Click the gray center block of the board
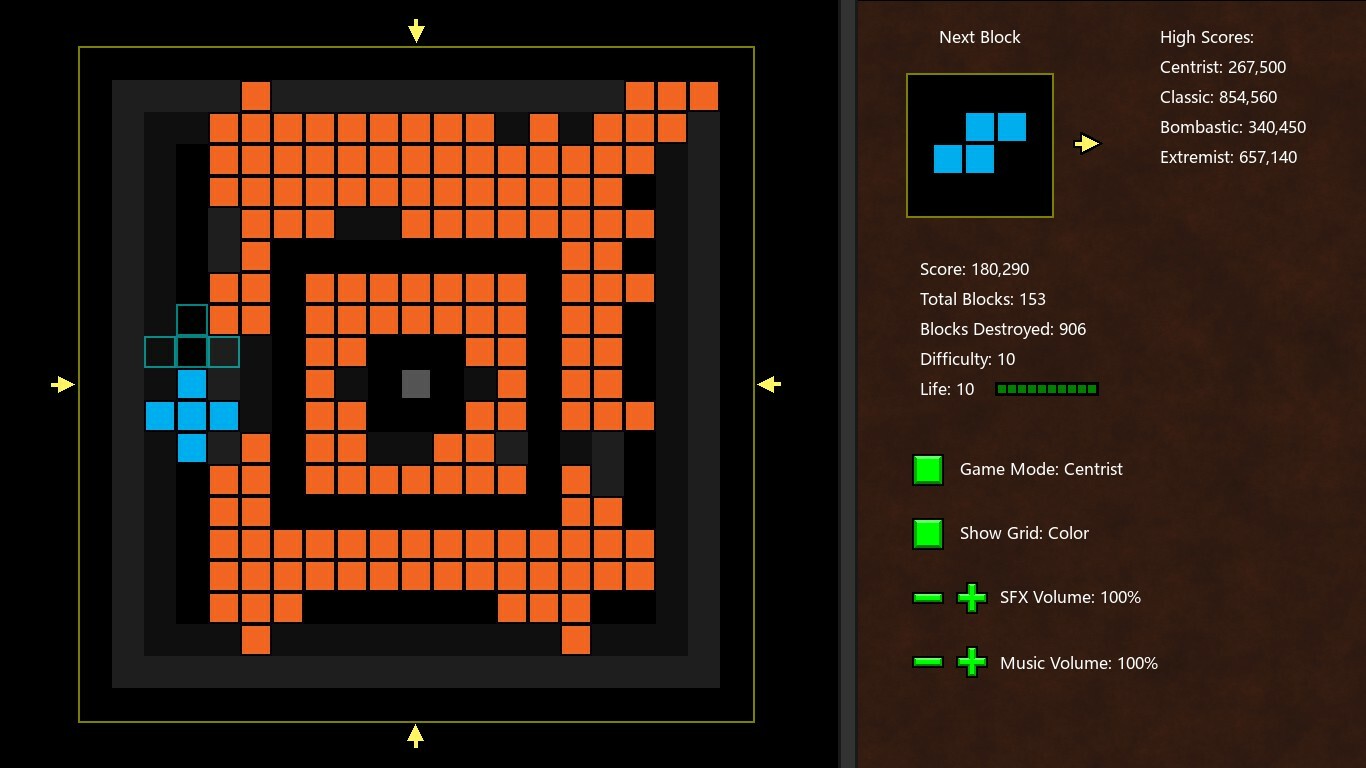The height and width of the screenshot is (768, 1366). pos(416,383)
